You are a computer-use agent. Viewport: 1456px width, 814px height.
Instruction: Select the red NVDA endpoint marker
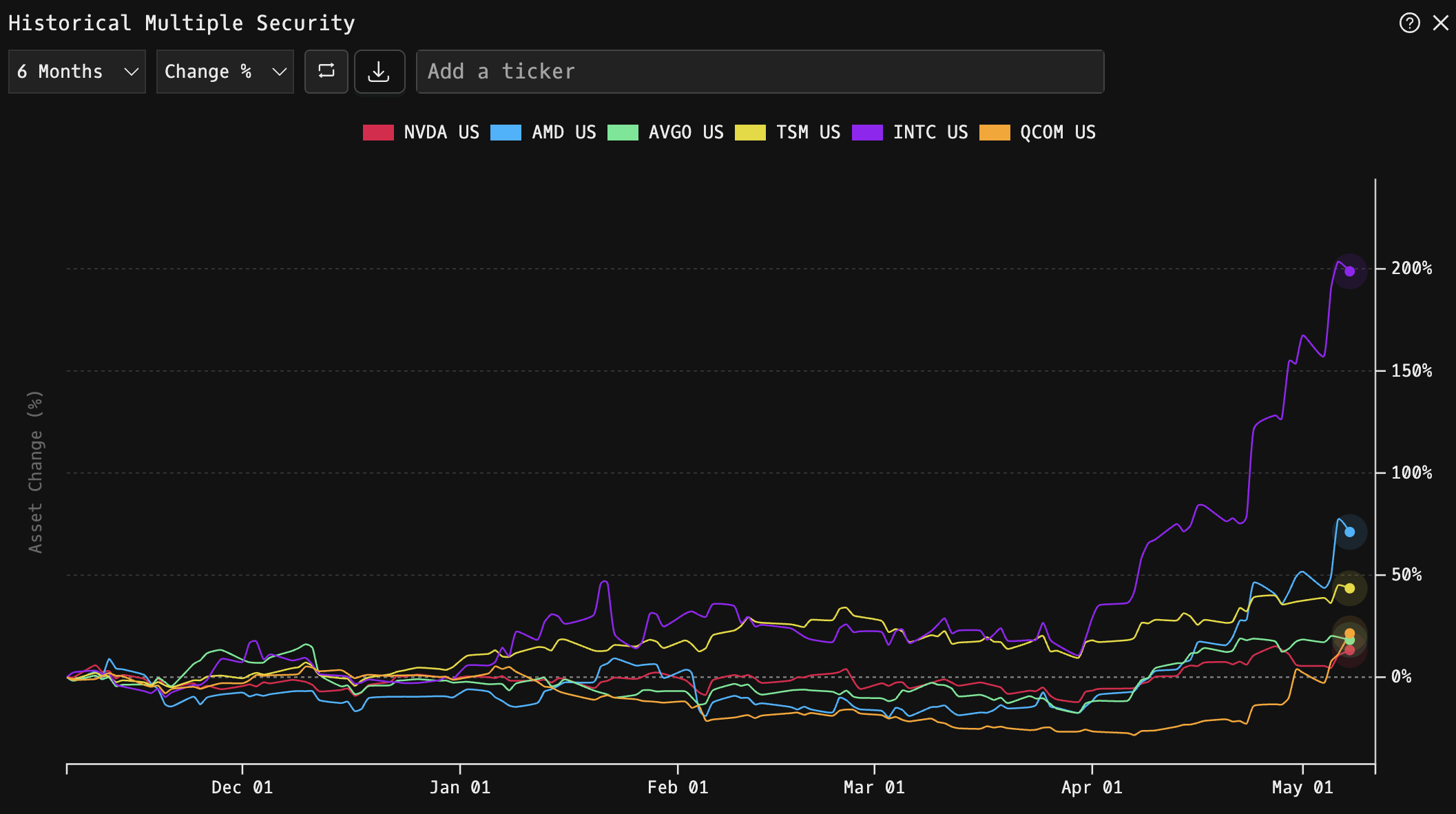1349,650
